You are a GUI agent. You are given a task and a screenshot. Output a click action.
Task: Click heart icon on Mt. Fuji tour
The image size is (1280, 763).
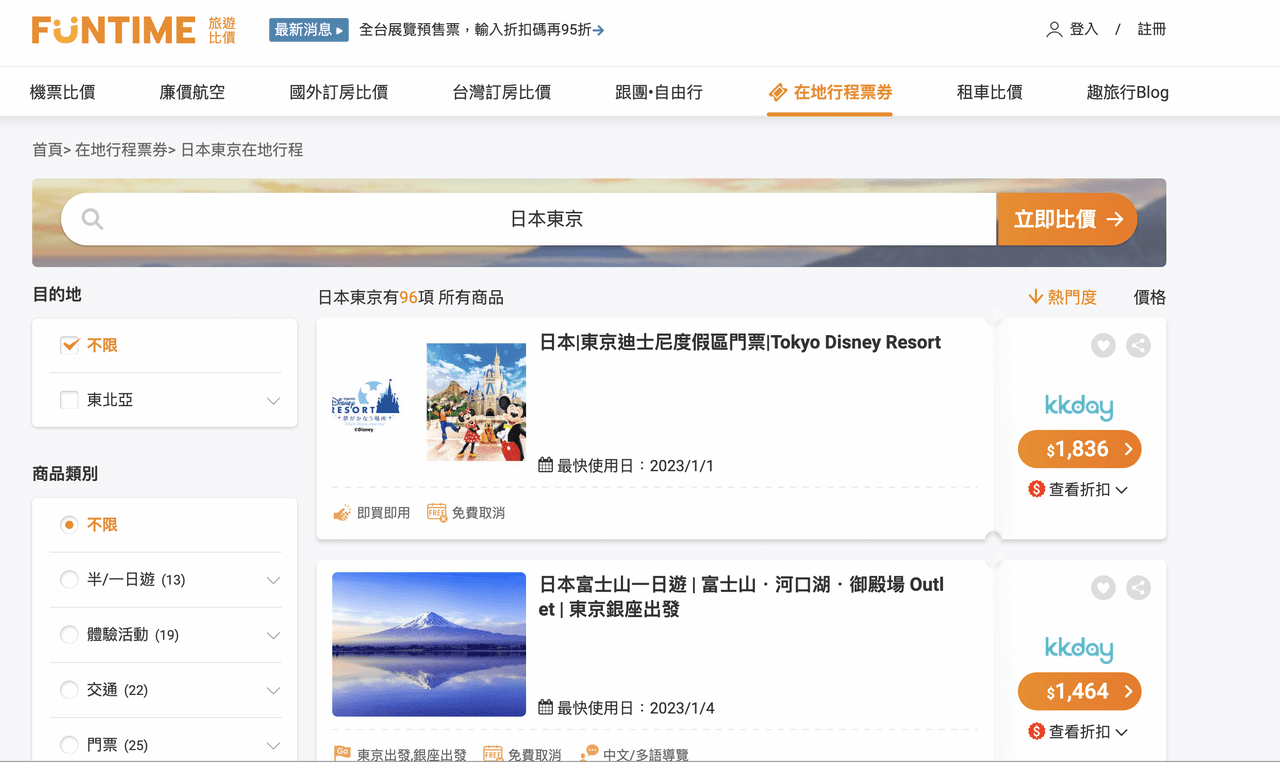point(1103,588)
